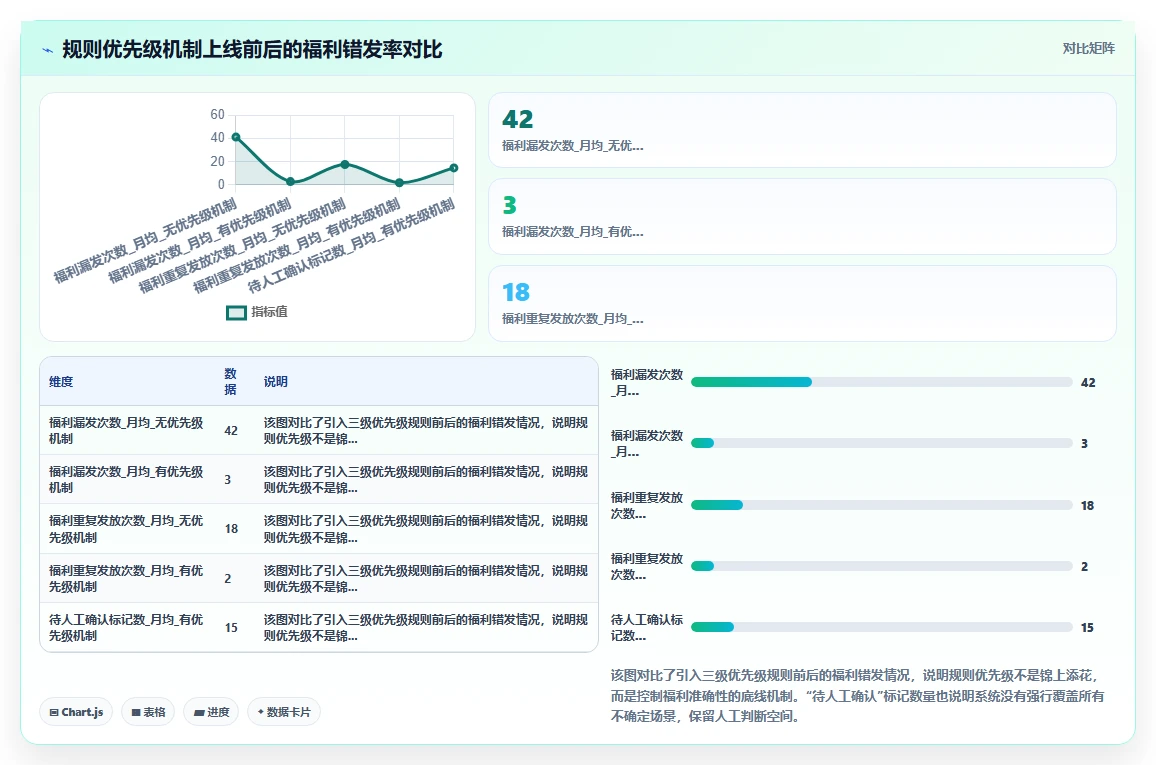Click table row 福利重复发放次数_月均_无优先级机制
The height and width of the screenshot is (765, 1156).
(x=318, y=529)
